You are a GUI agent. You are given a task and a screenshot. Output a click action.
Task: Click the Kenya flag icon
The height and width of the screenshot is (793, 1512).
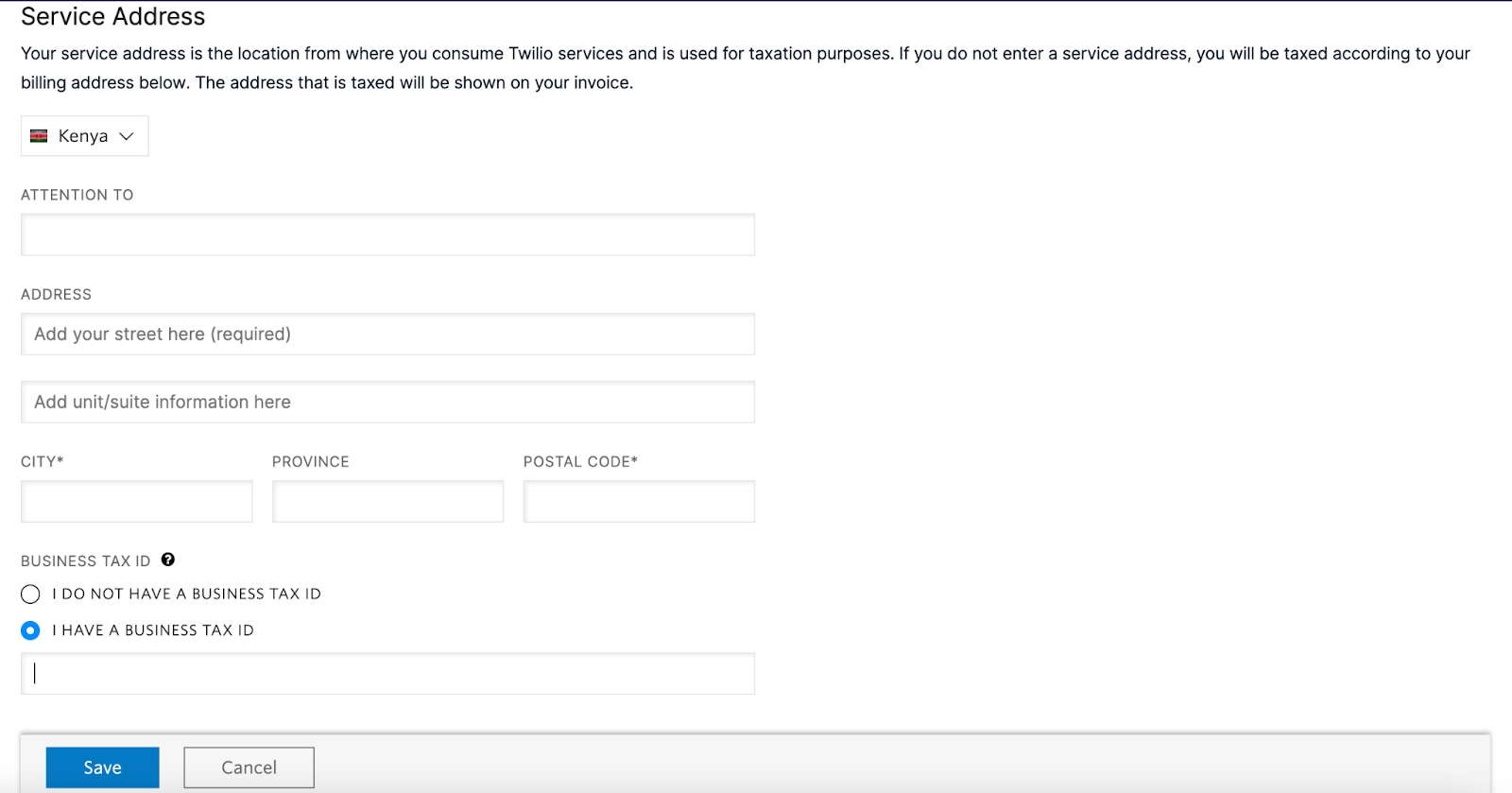tap(39, 136)
